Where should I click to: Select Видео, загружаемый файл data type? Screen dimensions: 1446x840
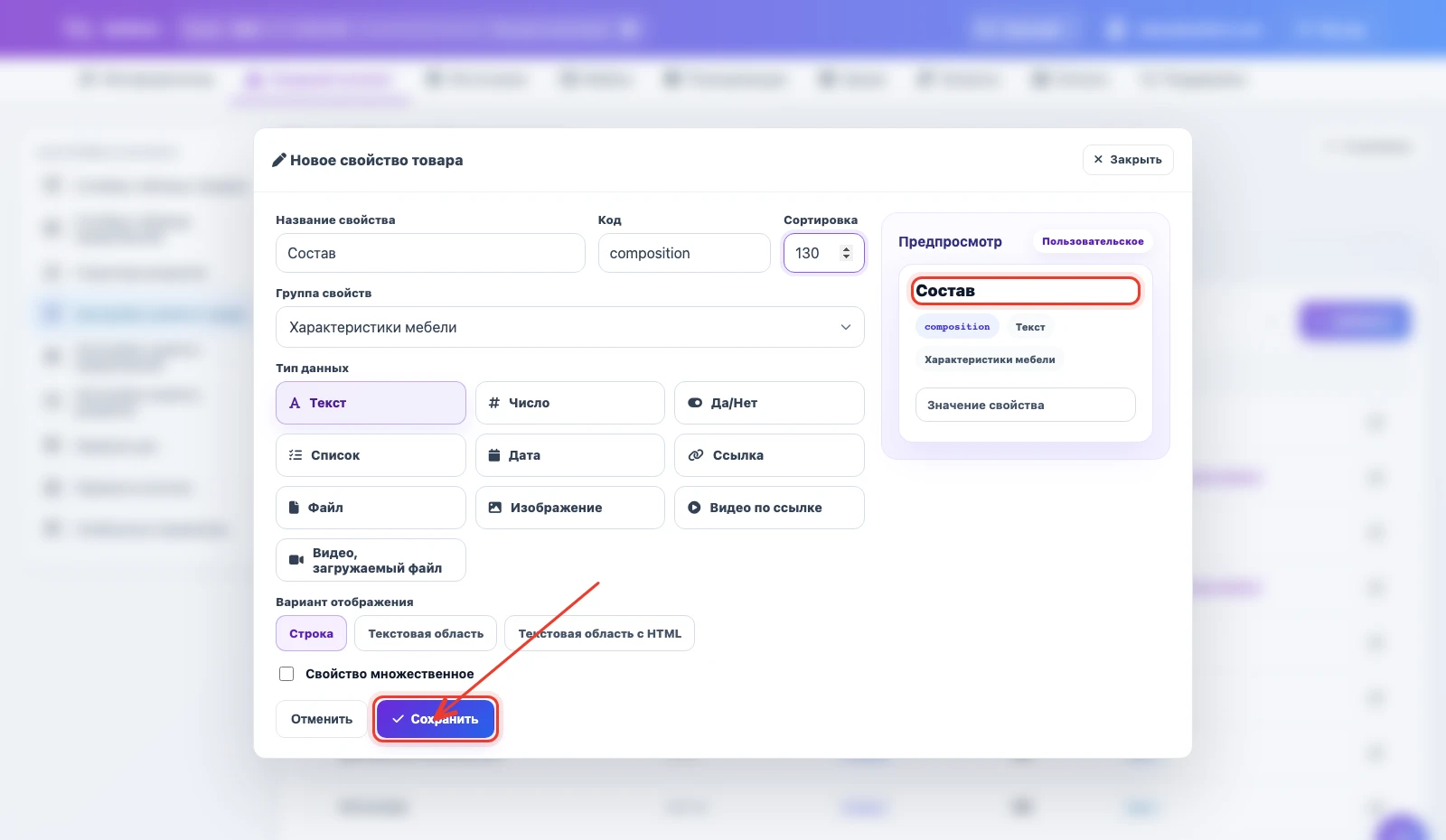tap(371, 560)
